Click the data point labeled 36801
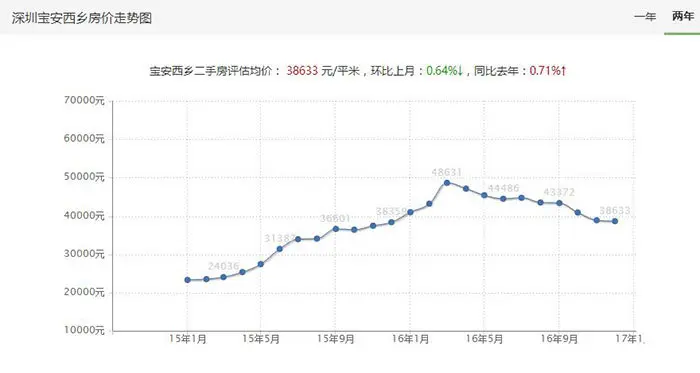Screen dimensions: 700x373 coord(336,229)
